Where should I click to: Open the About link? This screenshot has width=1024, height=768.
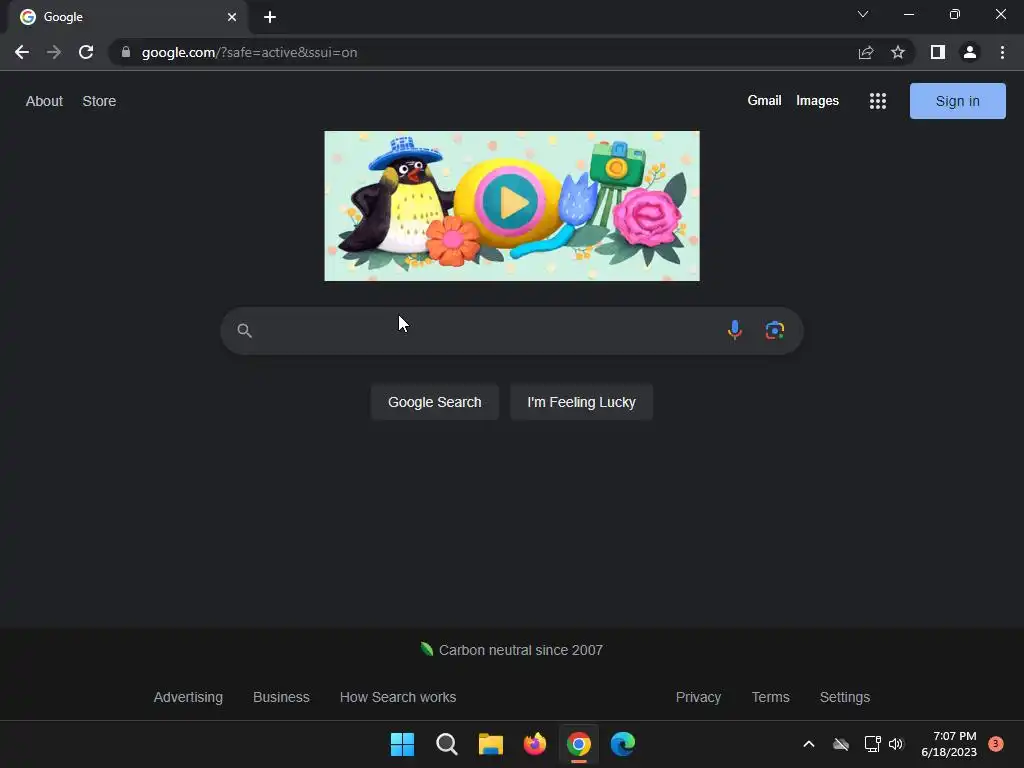coord(44,101)
